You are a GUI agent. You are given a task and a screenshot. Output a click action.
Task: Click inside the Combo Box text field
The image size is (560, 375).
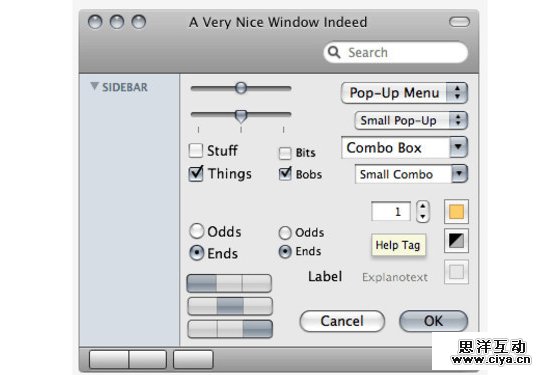click(x=395, y=148)
